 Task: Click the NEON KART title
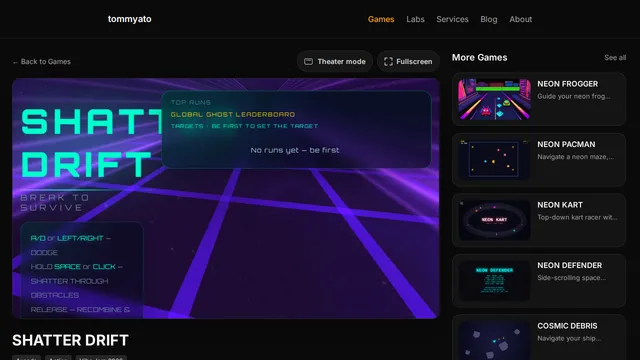[560, 204]
